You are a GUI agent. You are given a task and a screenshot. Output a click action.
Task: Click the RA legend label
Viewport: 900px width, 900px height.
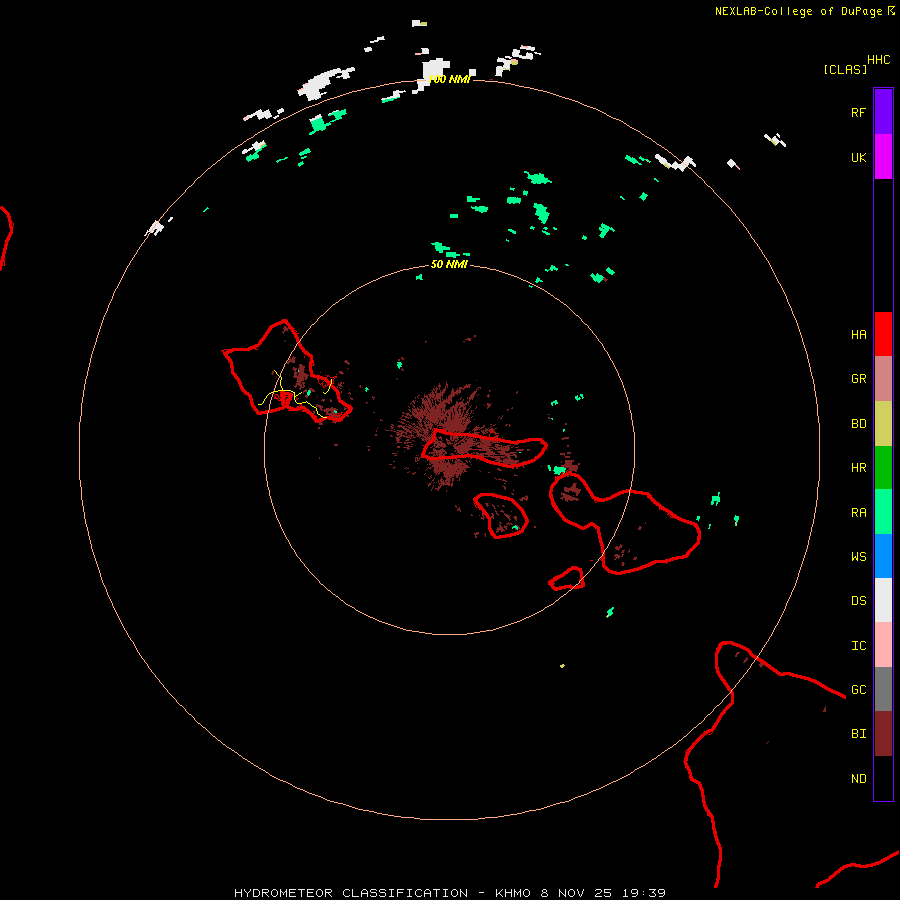(x=858, y=513)
